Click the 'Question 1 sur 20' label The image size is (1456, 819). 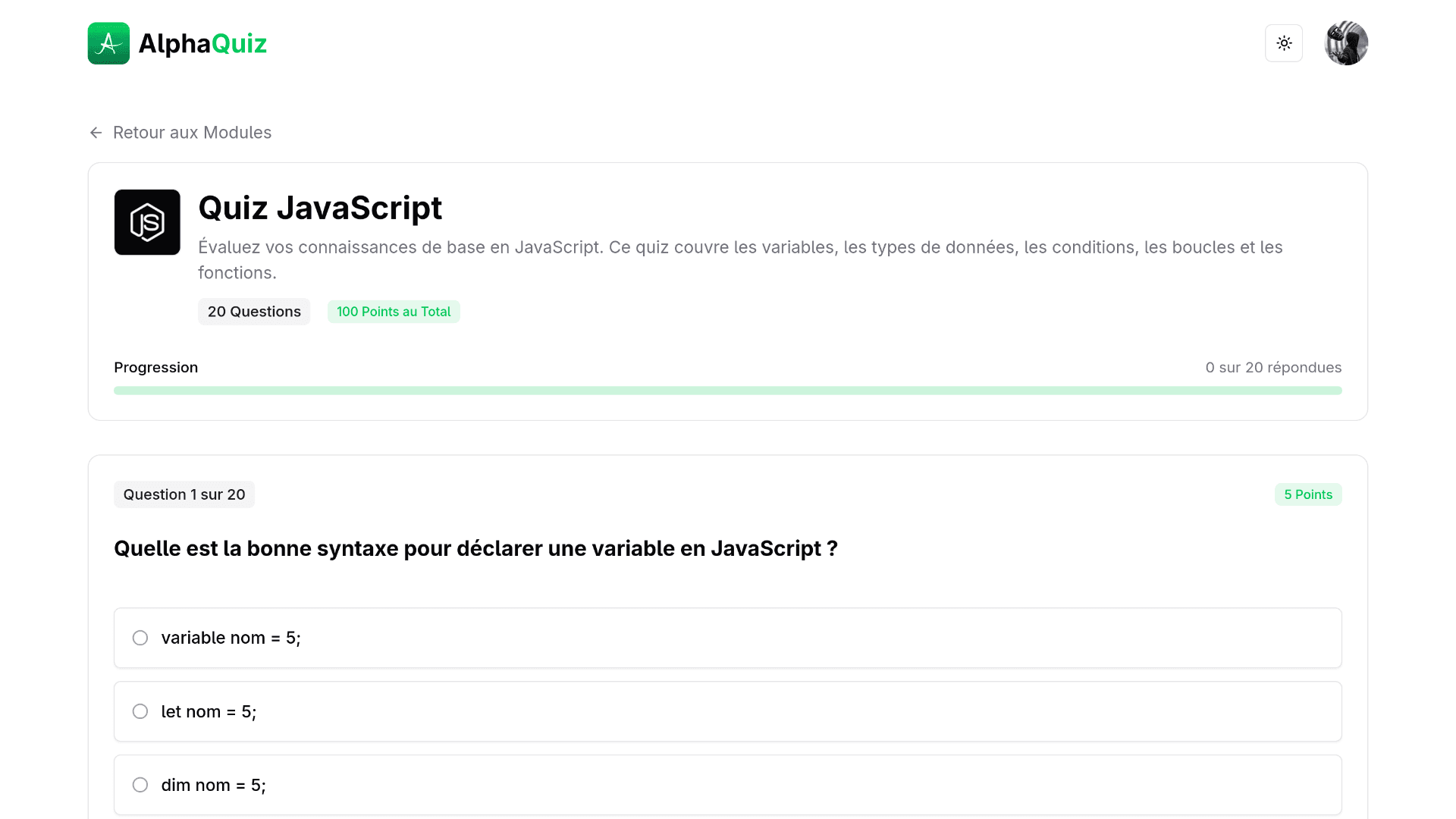tap(184, 494)
